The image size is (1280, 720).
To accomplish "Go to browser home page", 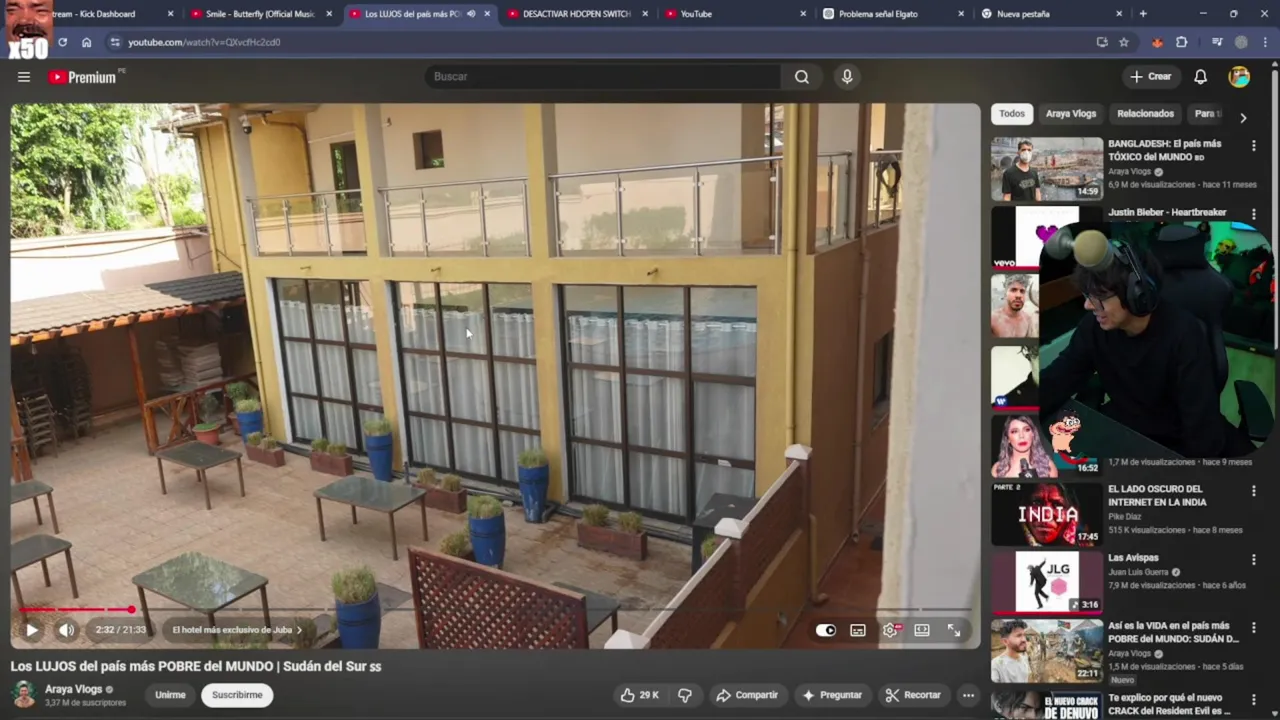I will 87,42.
